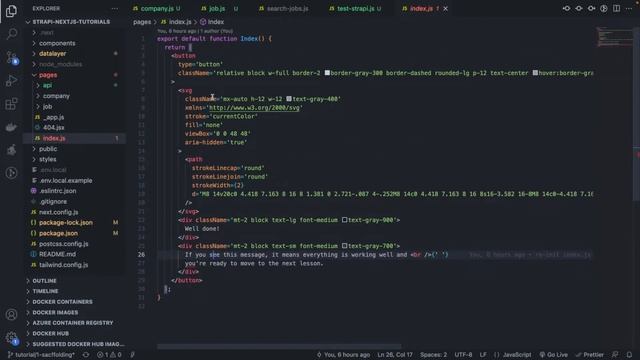Image resolution: width=640 pixels, height=360 pixels.
Task: Click pages in breadcrumb
Action: click(x=142, y=22)
